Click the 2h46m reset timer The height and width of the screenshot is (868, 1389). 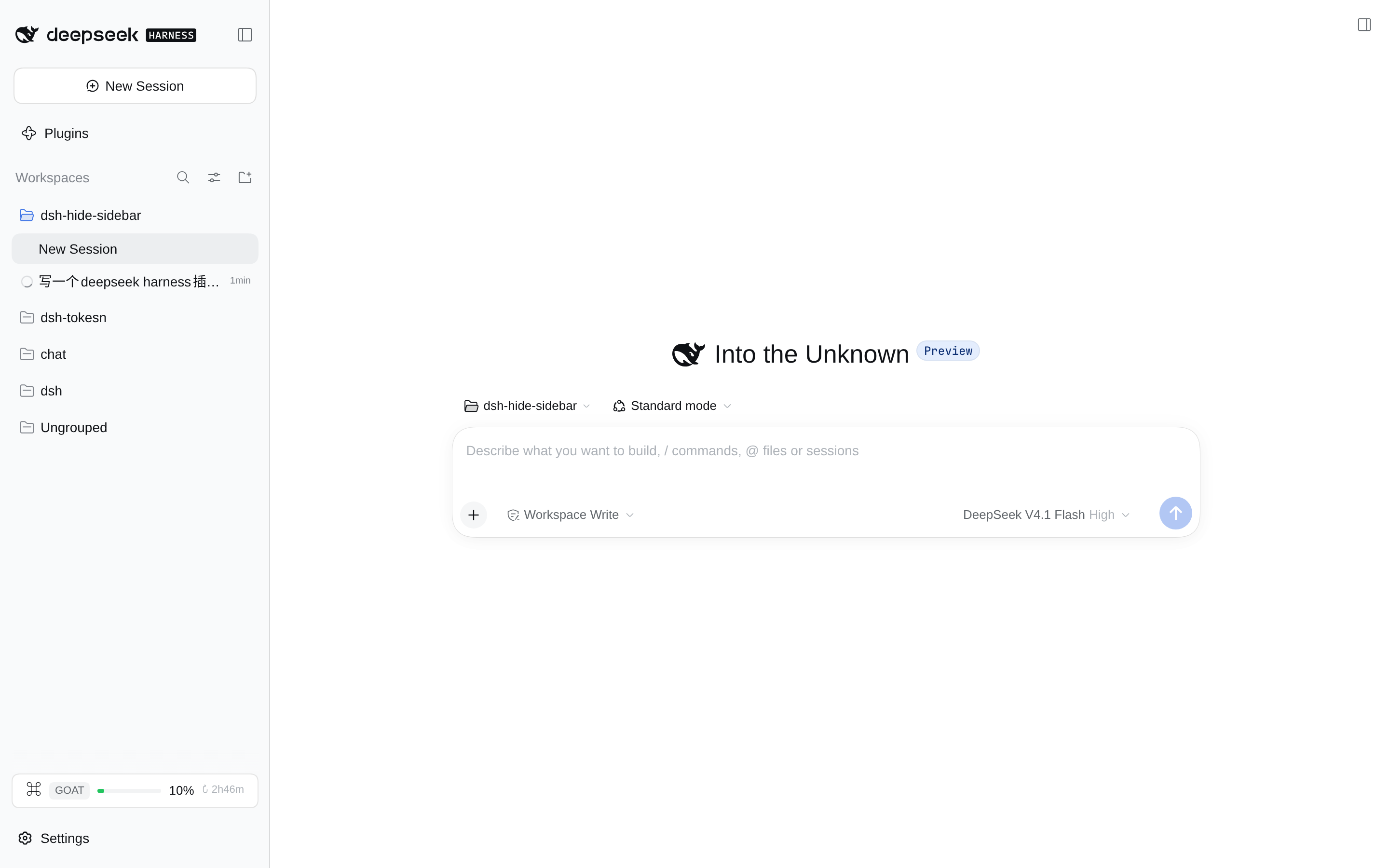223,789
